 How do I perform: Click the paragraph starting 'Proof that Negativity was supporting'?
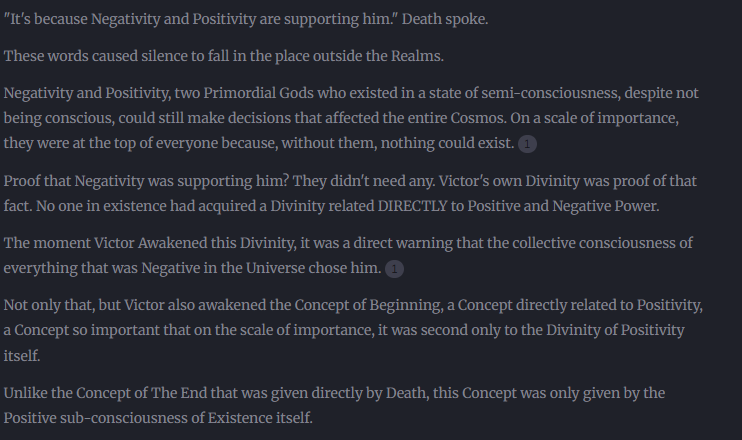click(x=350, y=194)
